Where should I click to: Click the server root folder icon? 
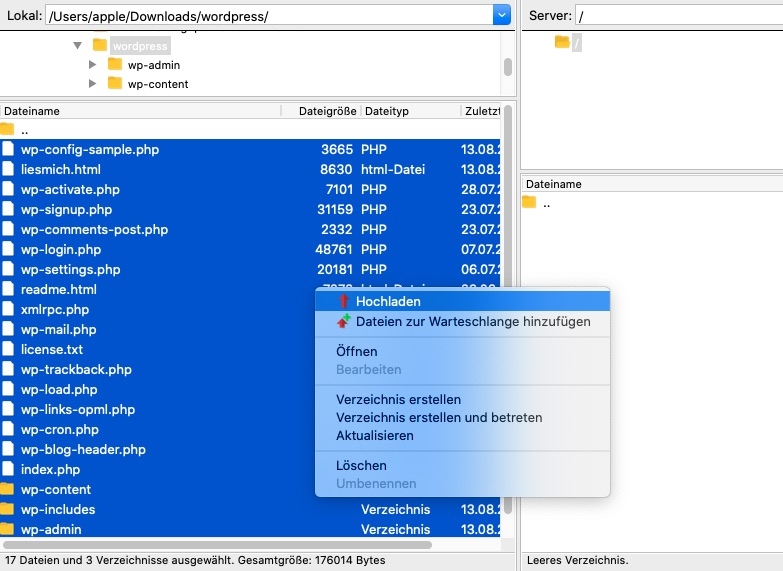coord(562,41)
